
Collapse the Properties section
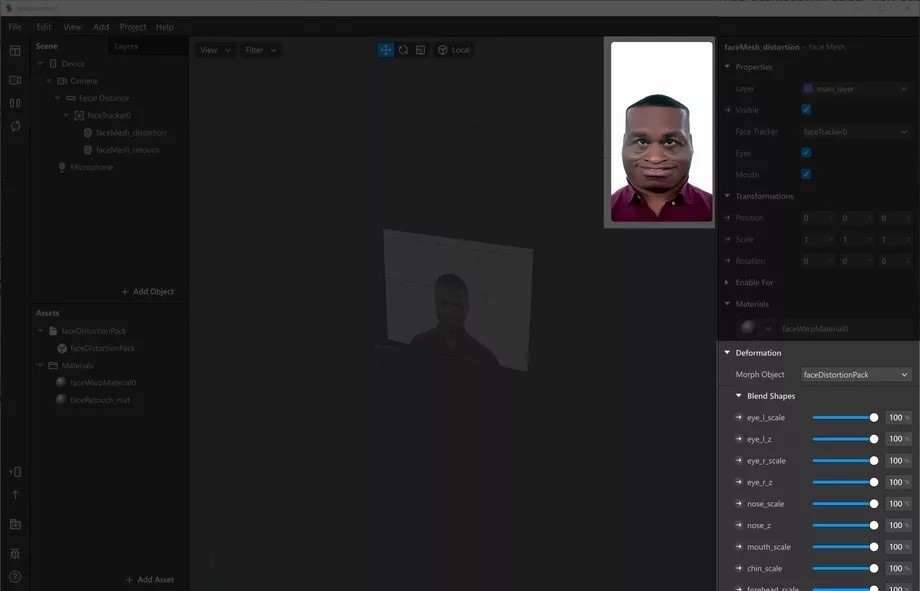tap(727, 67)
